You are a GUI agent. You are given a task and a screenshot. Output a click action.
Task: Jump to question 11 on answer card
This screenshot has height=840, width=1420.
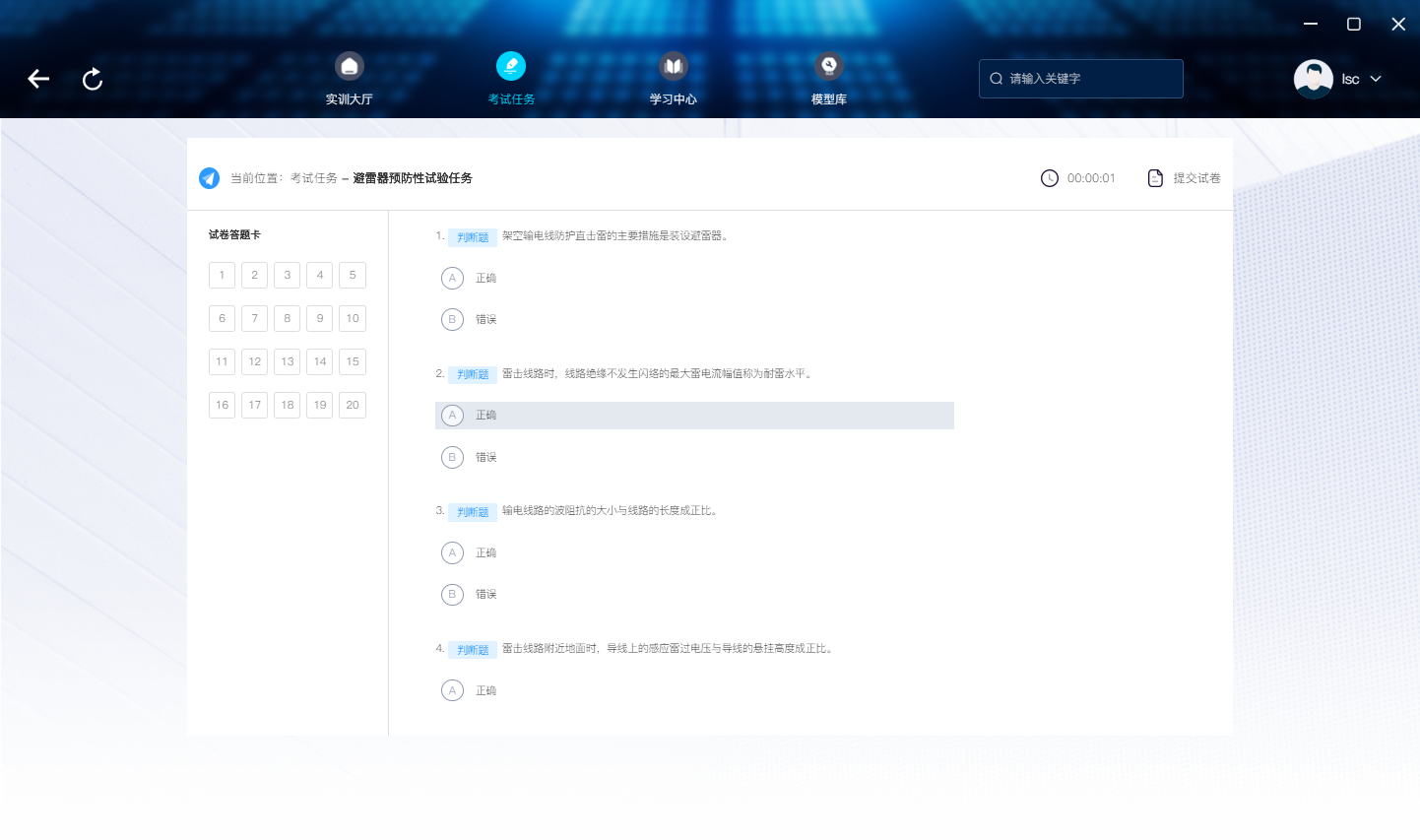coord(222,361)
